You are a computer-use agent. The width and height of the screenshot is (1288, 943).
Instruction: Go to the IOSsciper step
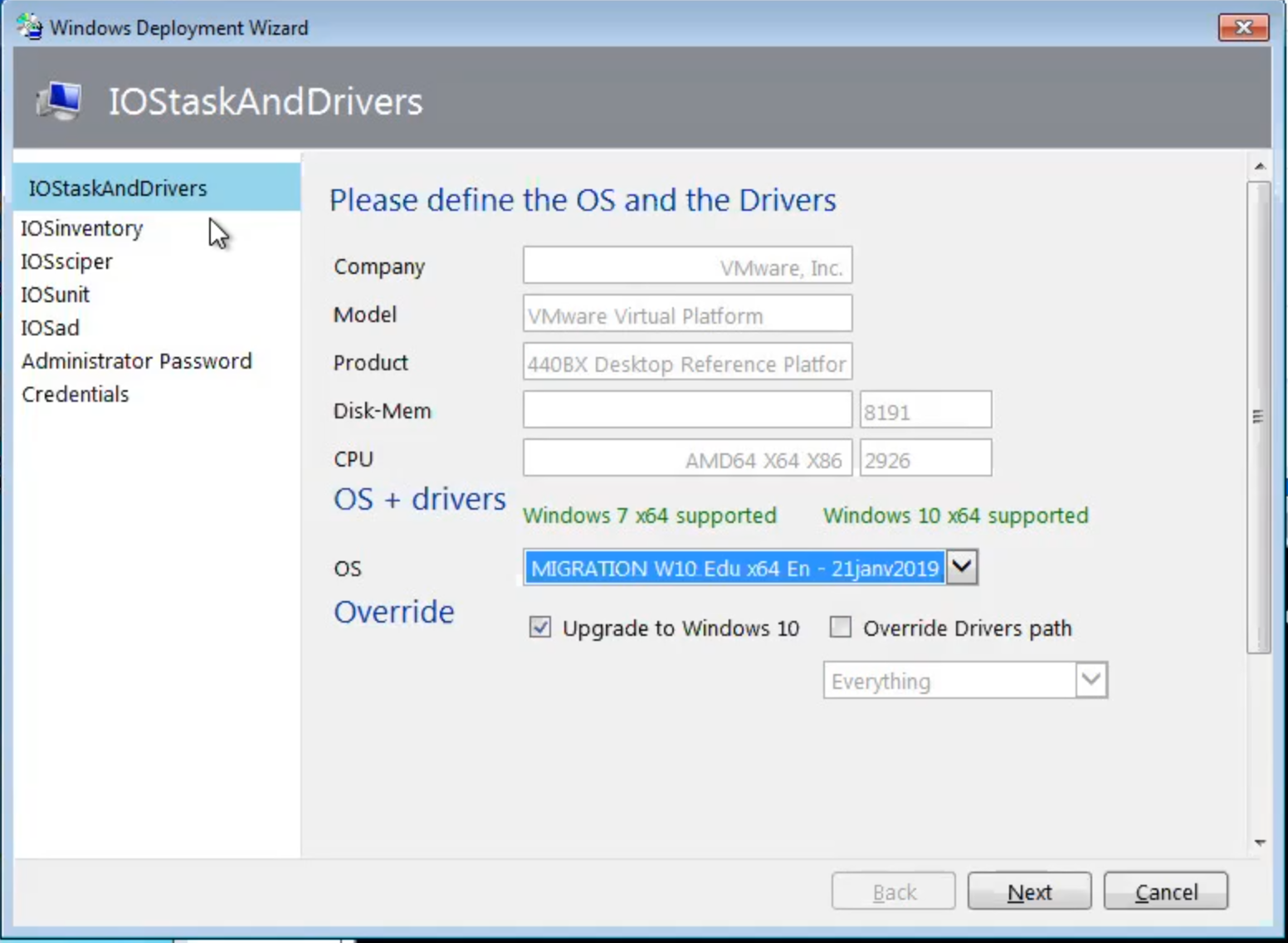pyautogui.click(x=66, y=261)
